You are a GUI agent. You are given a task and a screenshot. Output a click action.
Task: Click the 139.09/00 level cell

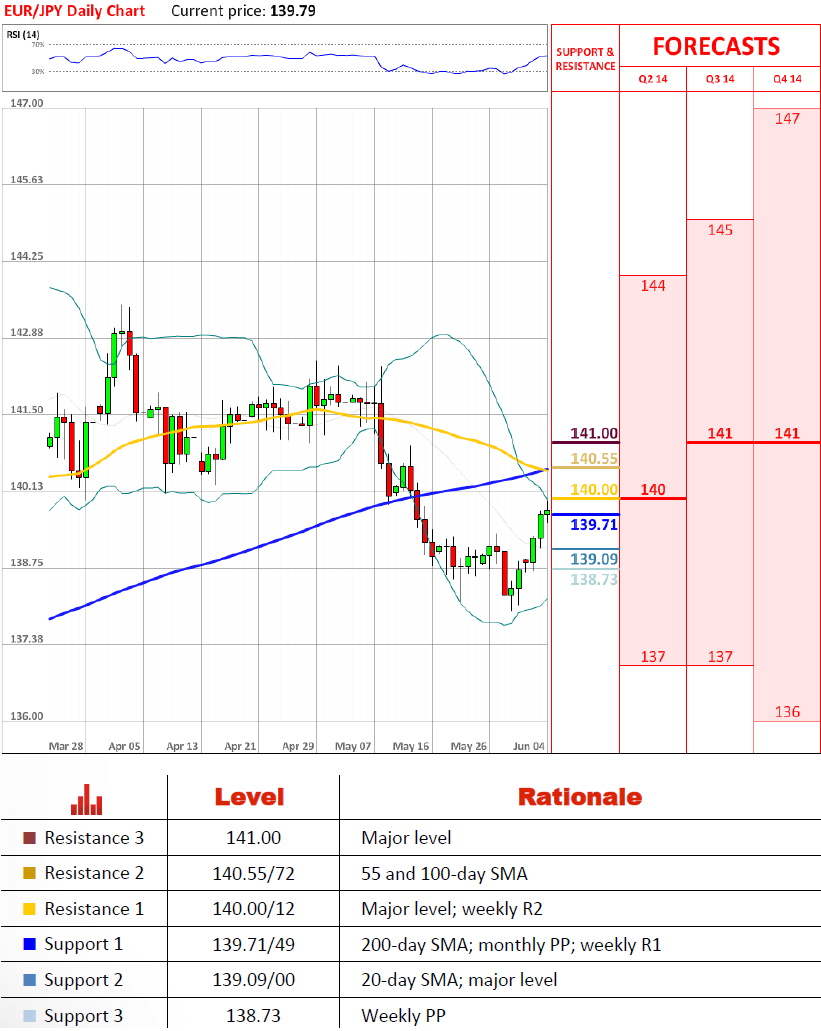tap(254, 980)
